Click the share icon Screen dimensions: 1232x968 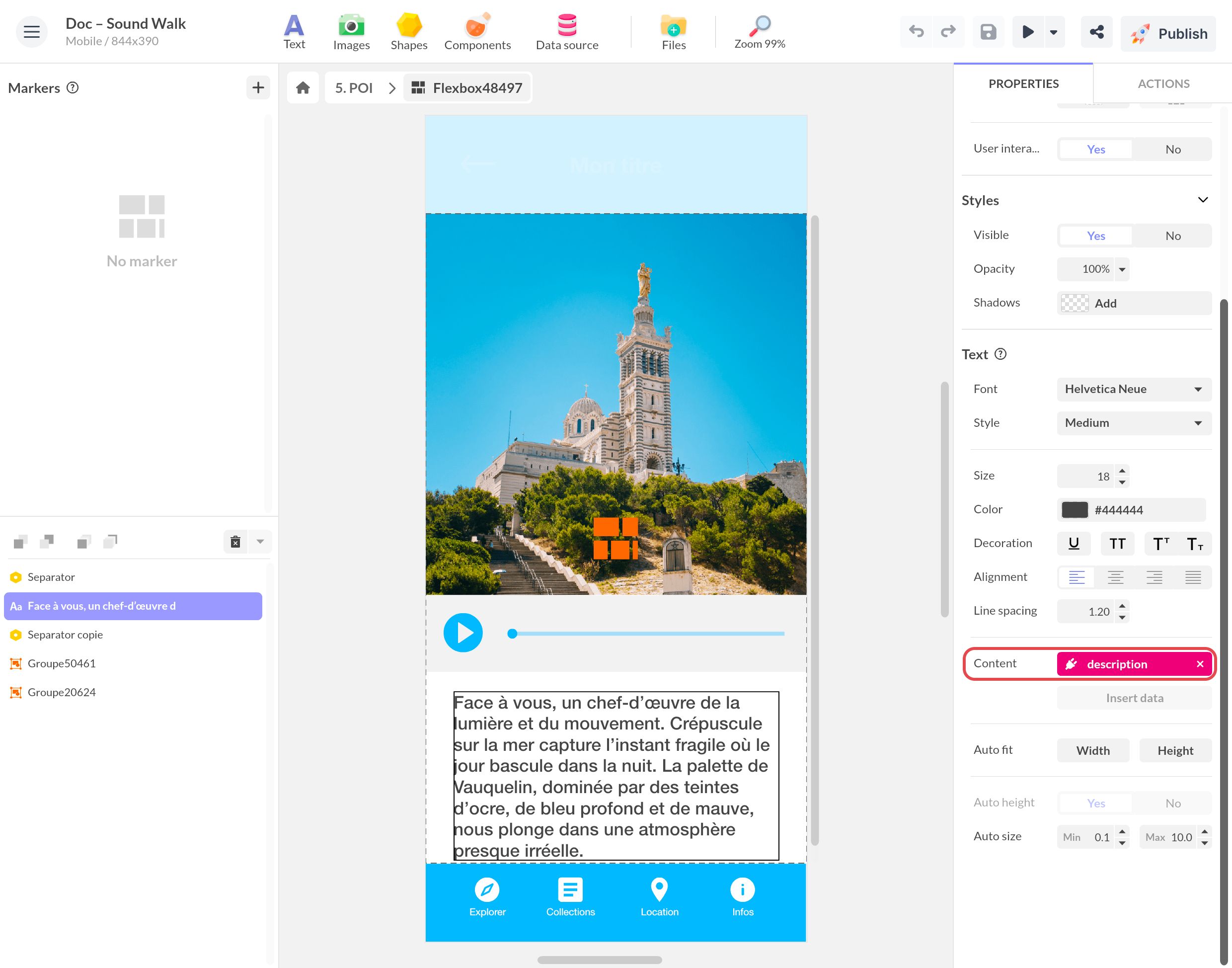coord(1096,32)
